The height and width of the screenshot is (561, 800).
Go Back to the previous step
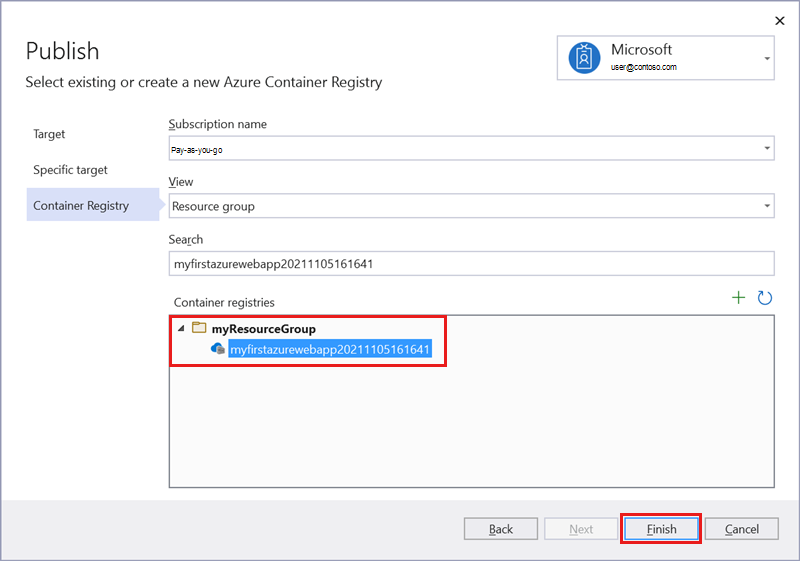501,529
